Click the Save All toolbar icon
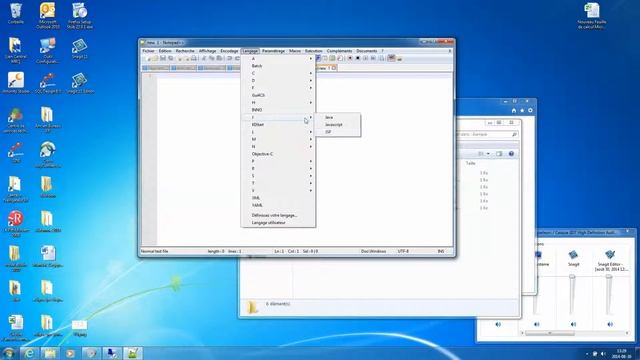 [171, 59]
